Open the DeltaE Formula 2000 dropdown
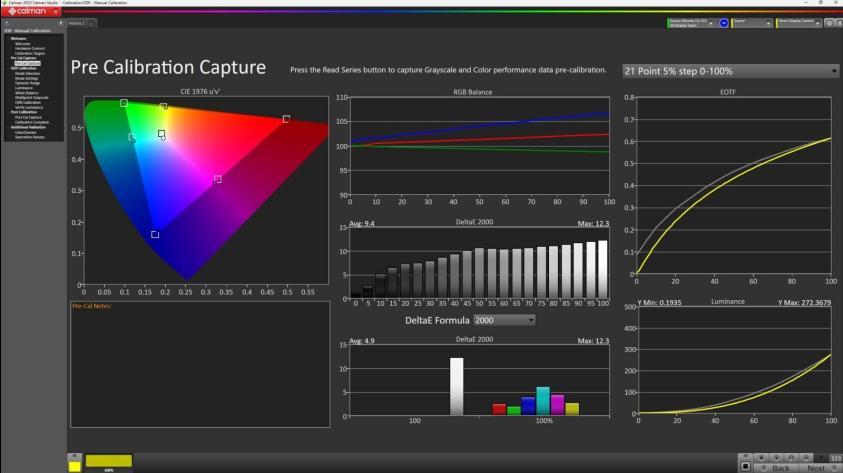The width and height of the screenshot is (843, 473). pyautogui.click(x=504, y=320)
